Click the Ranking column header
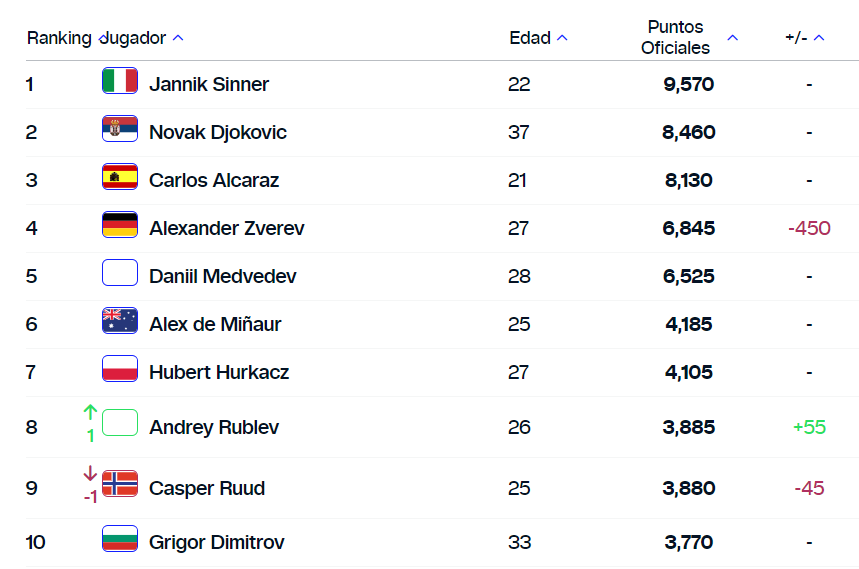Viewport: 859px width, 569px height. 59,38
